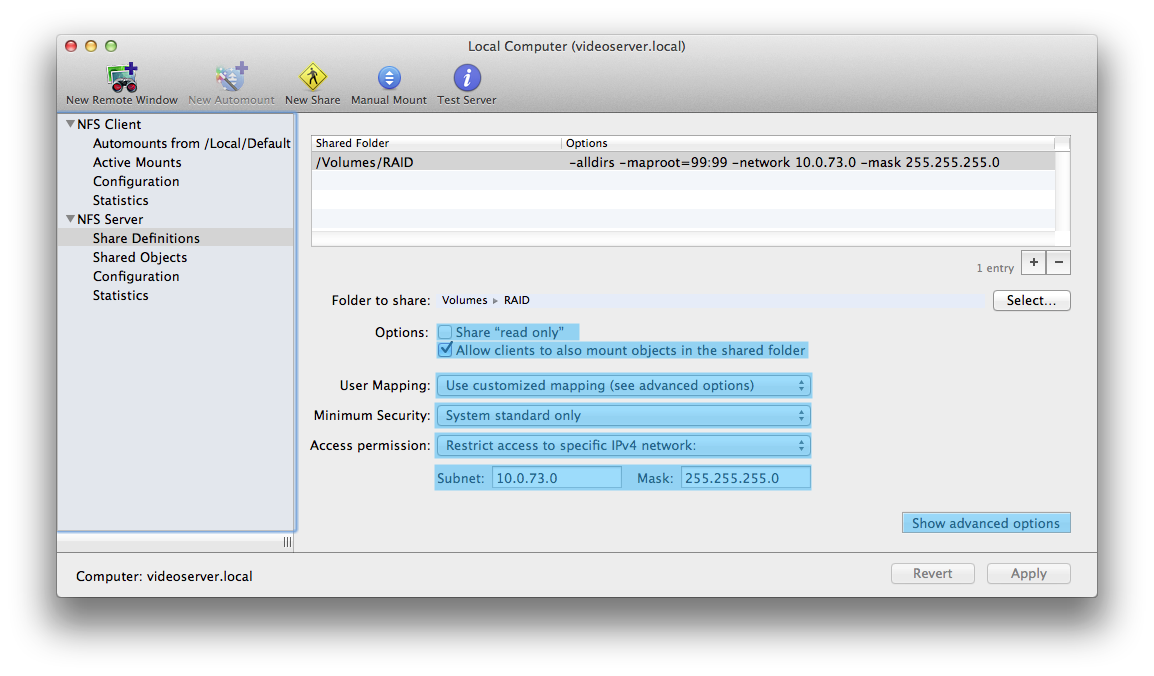Click the Shared Folder column header
The width and height of the screenshot is (1154, 676).
coord(436,143)
